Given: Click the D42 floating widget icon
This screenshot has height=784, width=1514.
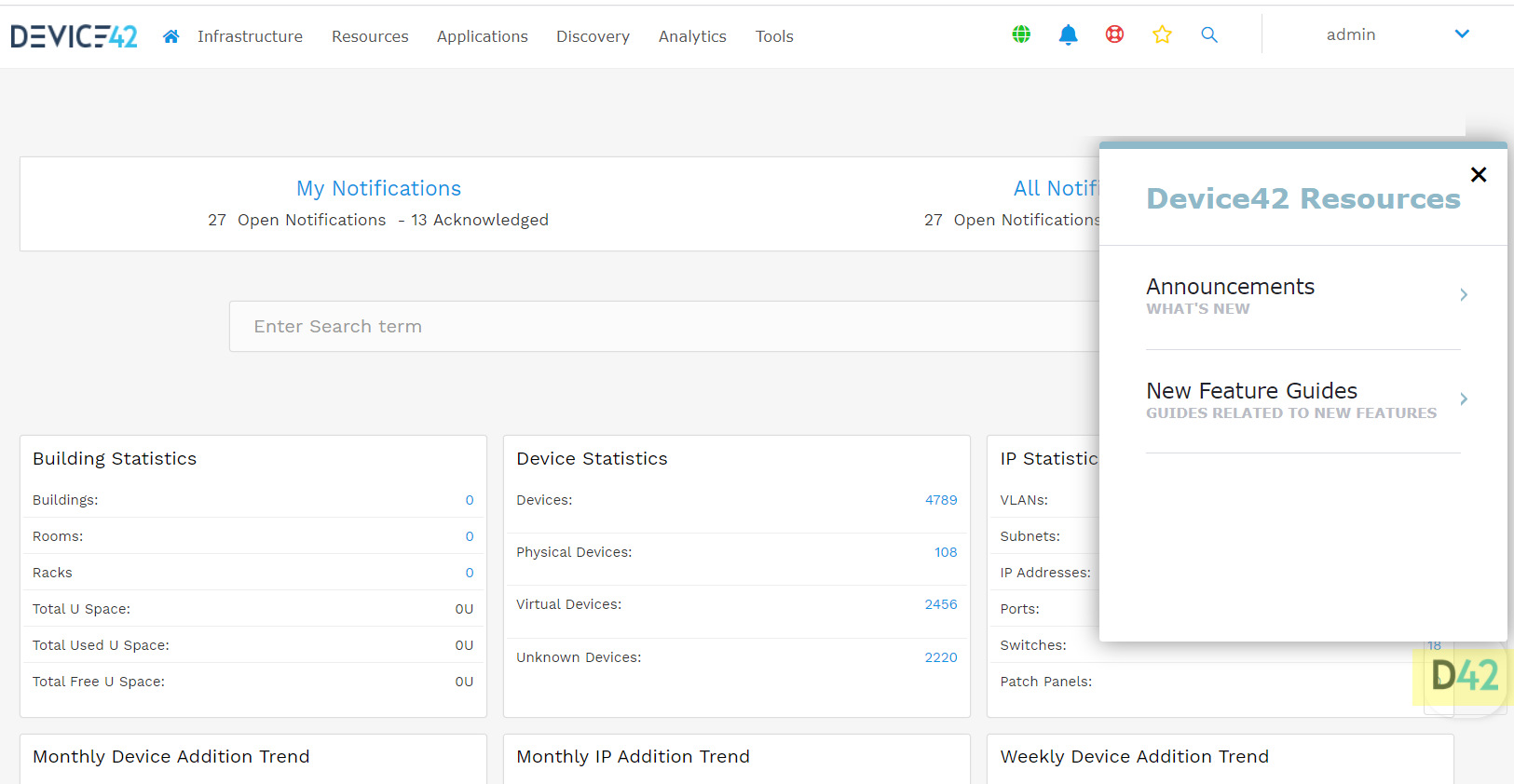Looking at the screenshot, I should (1465, 676).
